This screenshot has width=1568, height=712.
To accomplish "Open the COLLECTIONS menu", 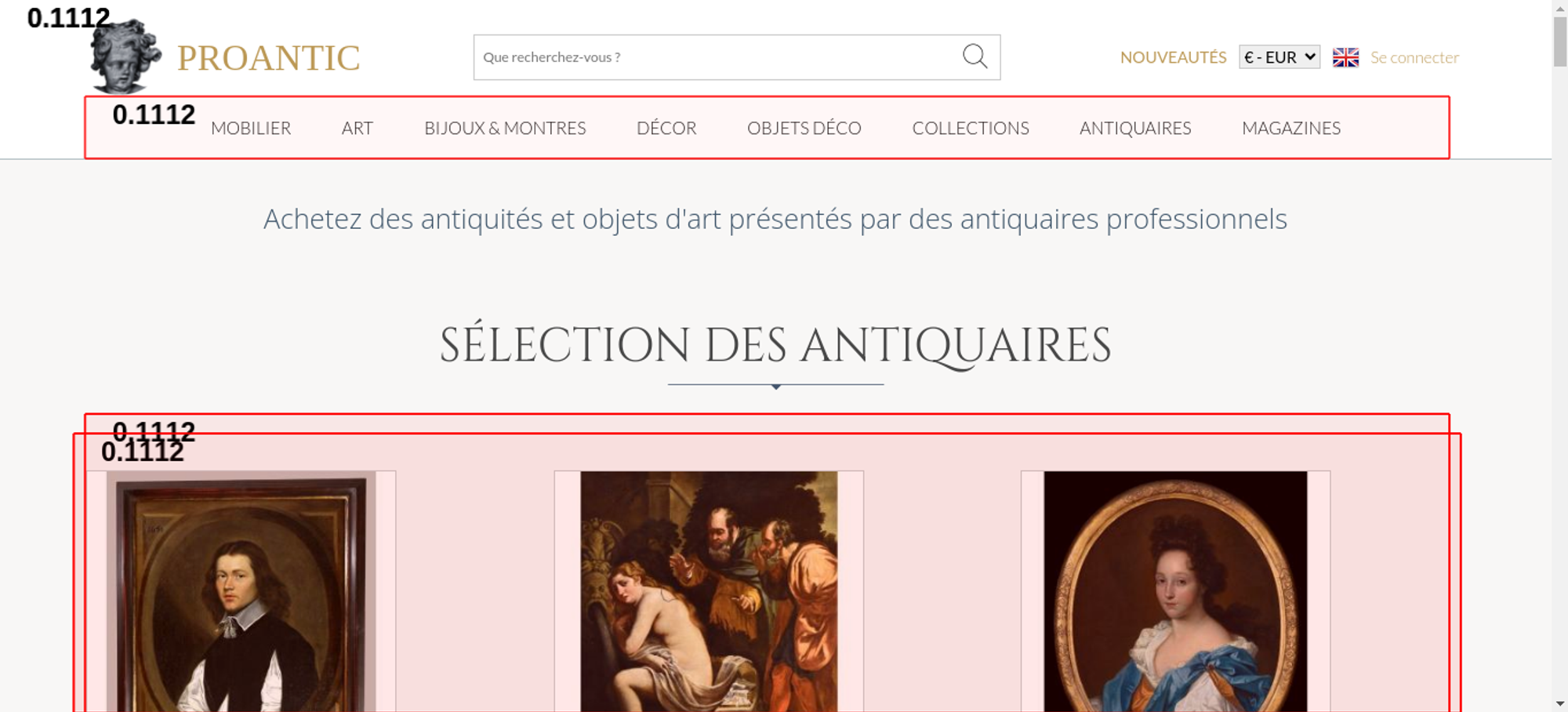I will (x=971, y=128).
